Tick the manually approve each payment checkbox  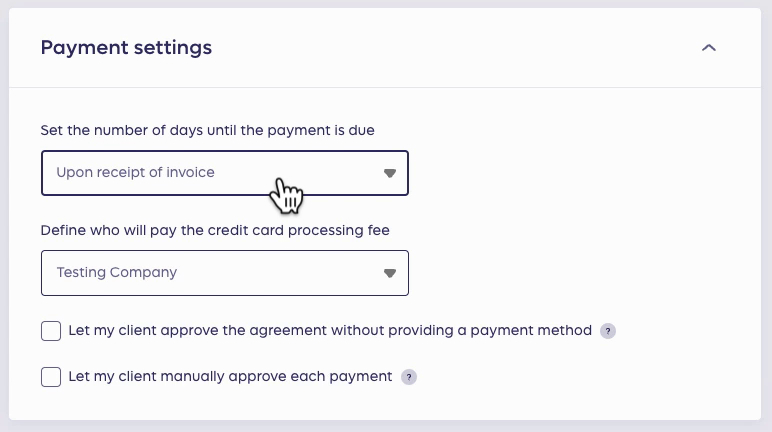click(x=51, y=377)
